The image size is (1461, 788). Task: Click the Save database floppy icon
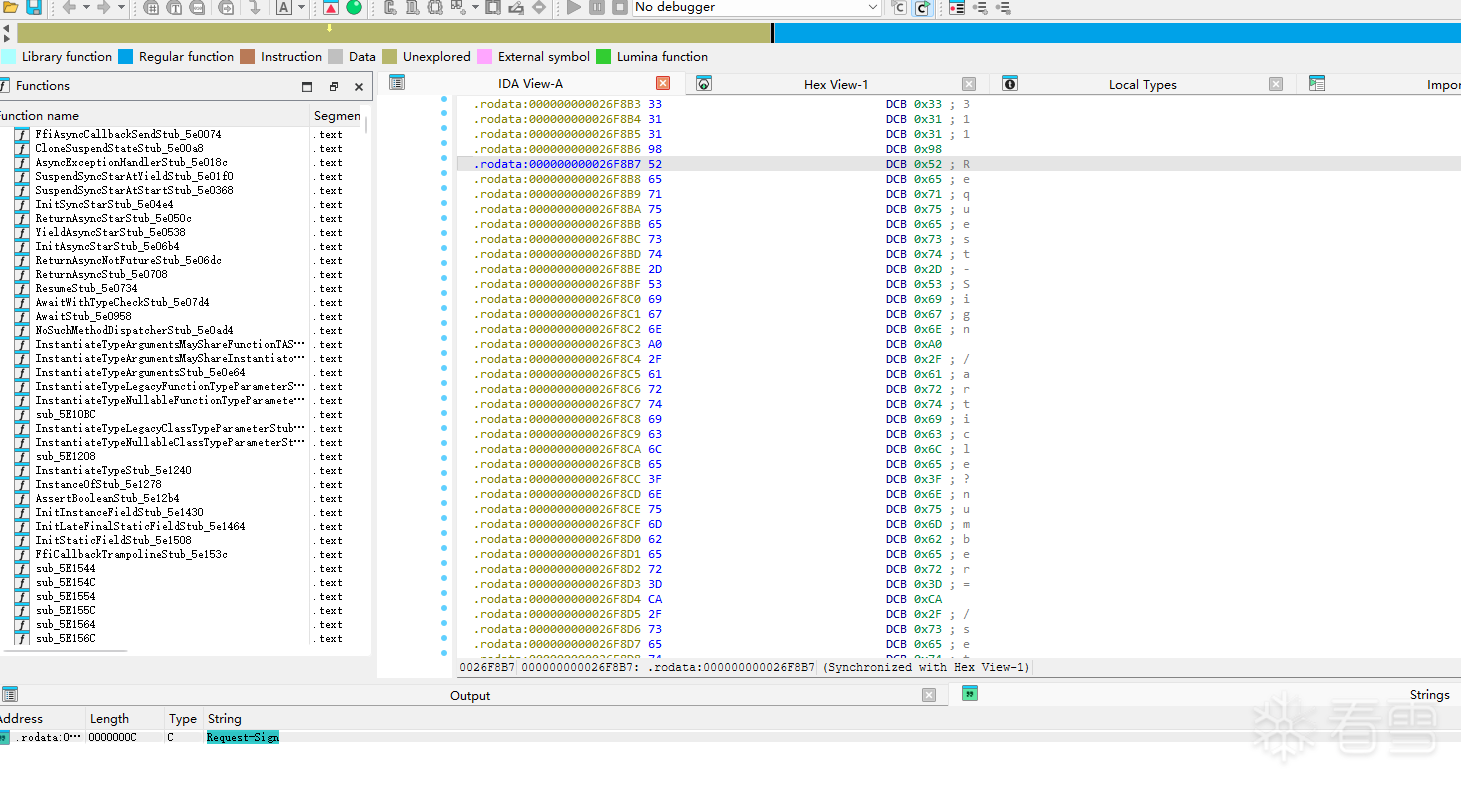[x=34, y=8]
